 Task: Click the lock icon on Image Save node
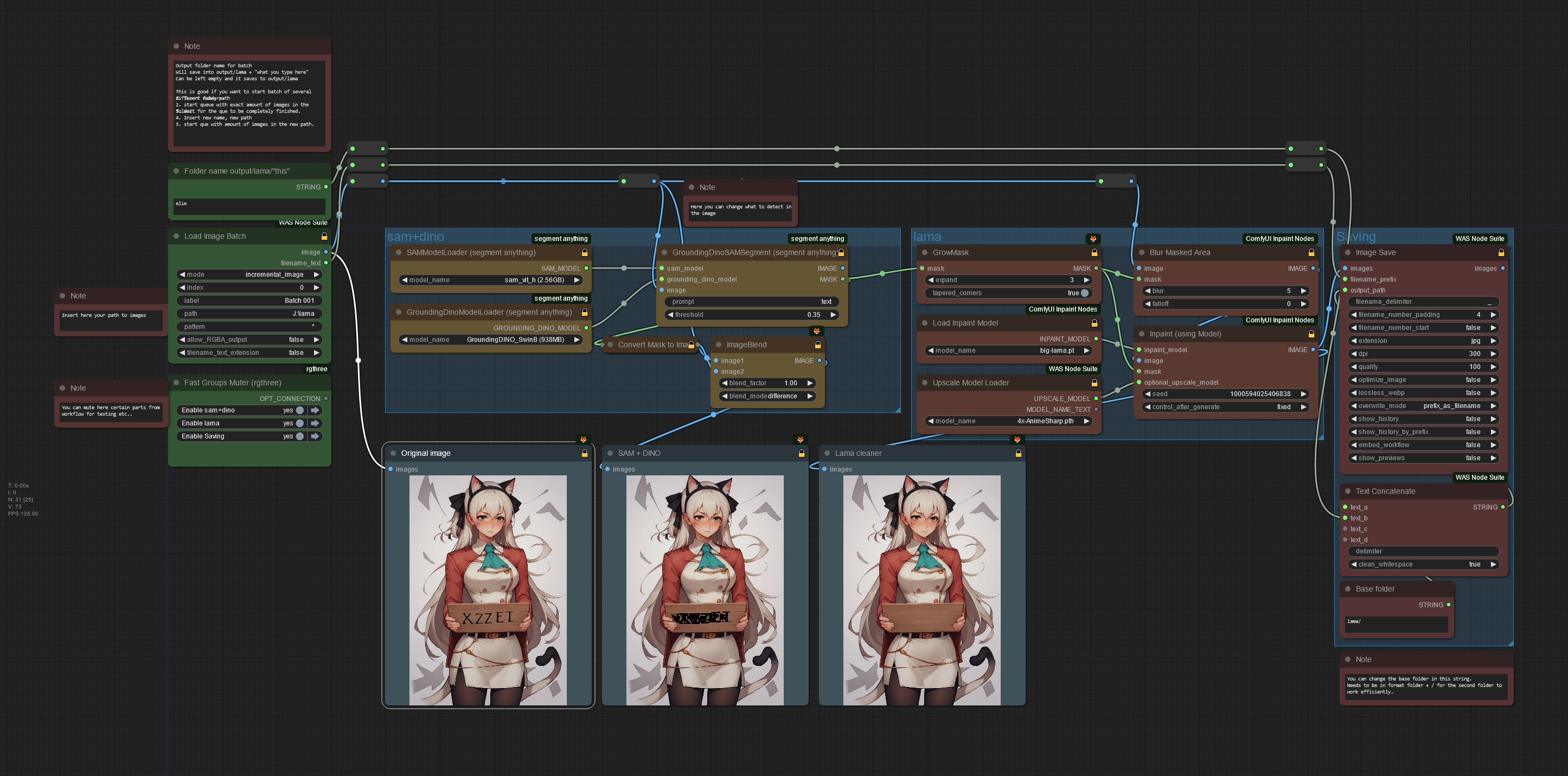pos(1501,252)
